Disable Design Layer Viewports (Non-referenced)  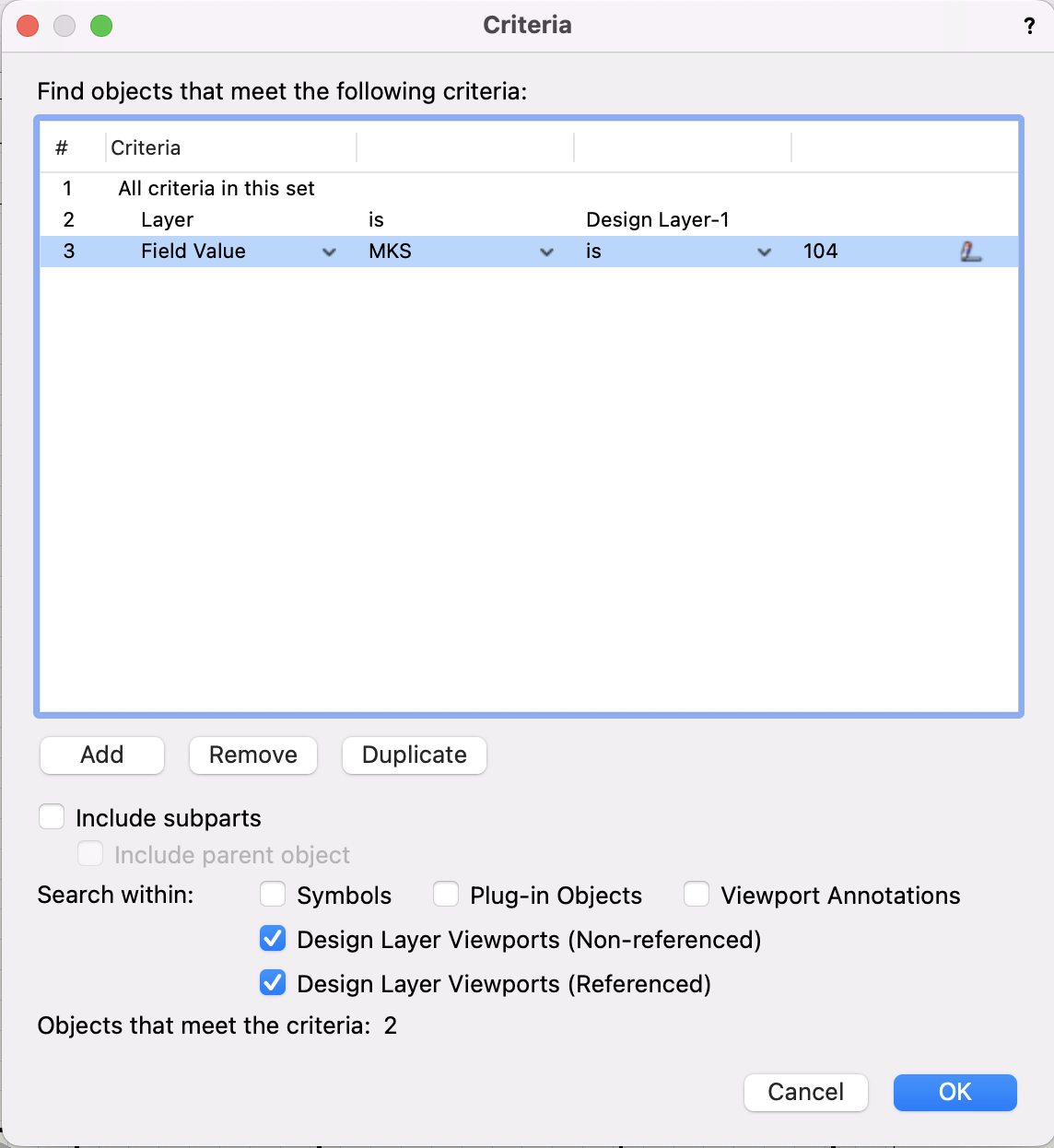273,939
